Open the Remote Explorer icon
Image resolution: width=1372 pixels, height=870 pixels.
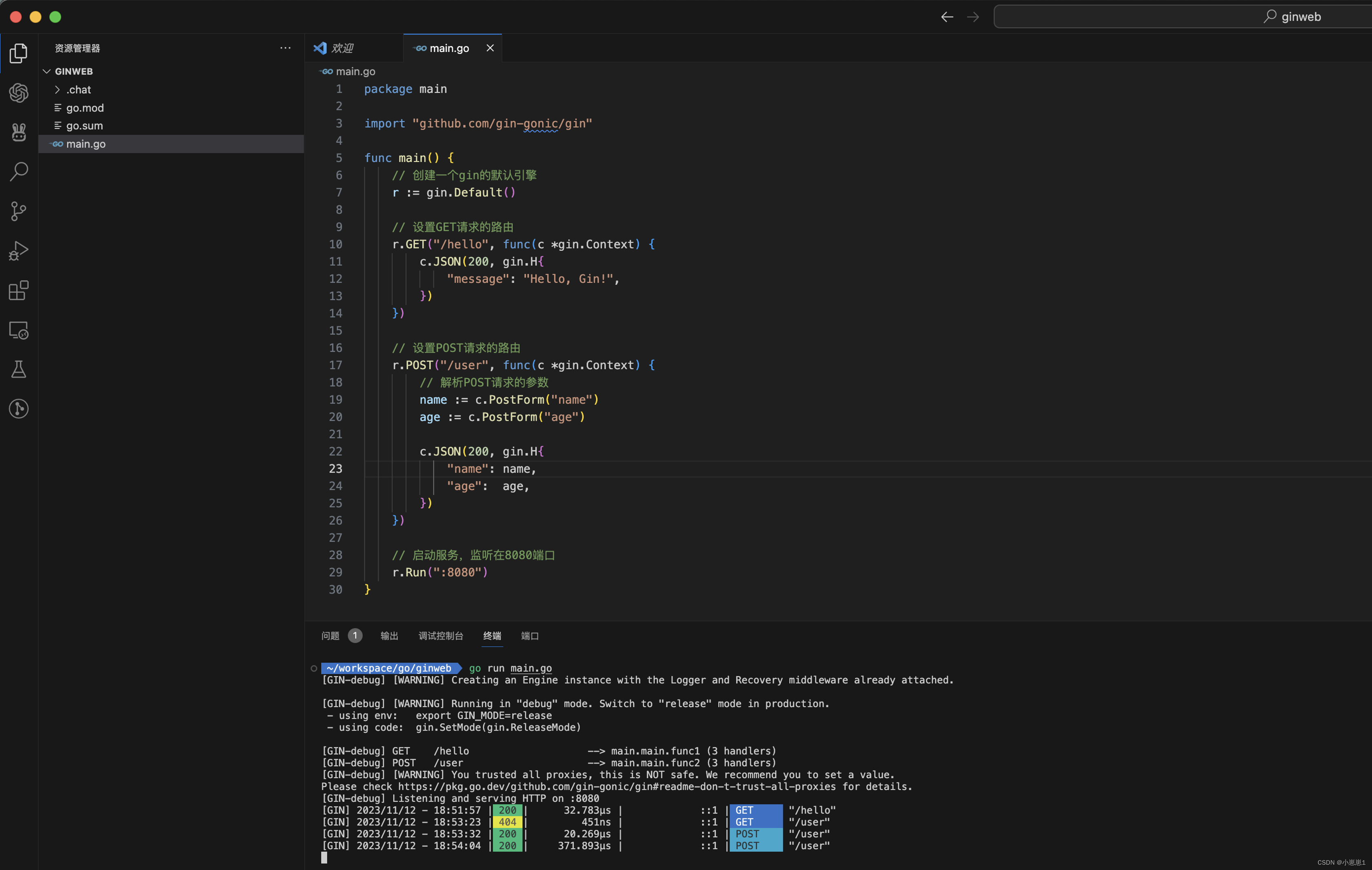pos(19,330)
